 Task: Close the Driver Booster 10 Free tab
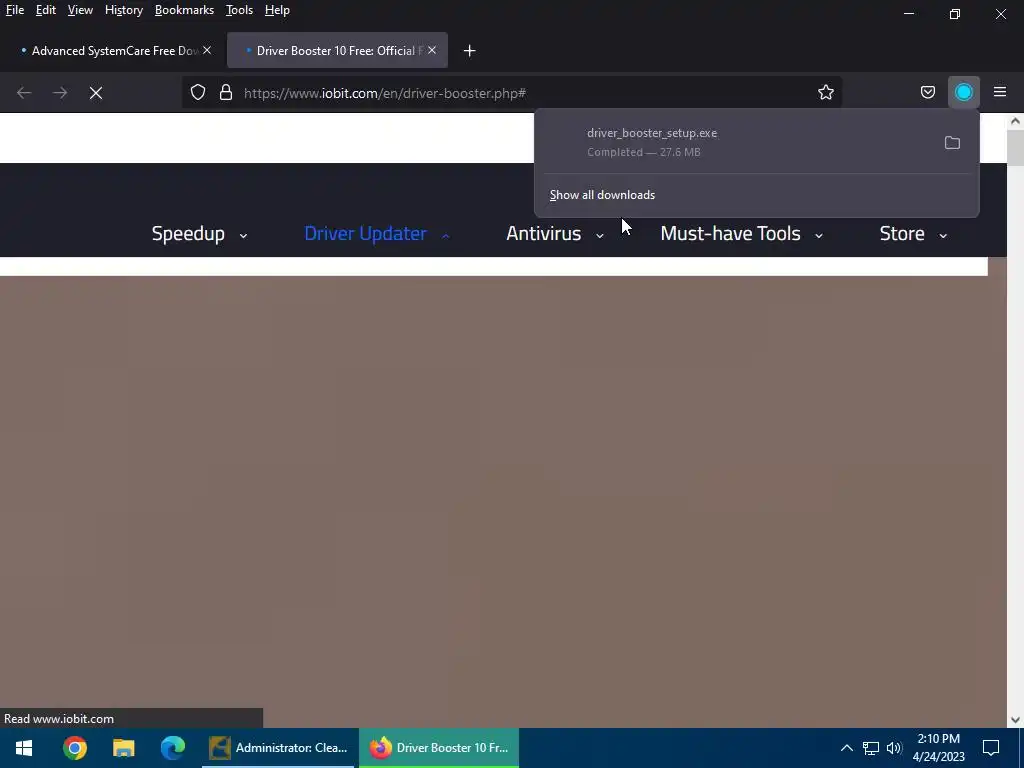point(432,50)
